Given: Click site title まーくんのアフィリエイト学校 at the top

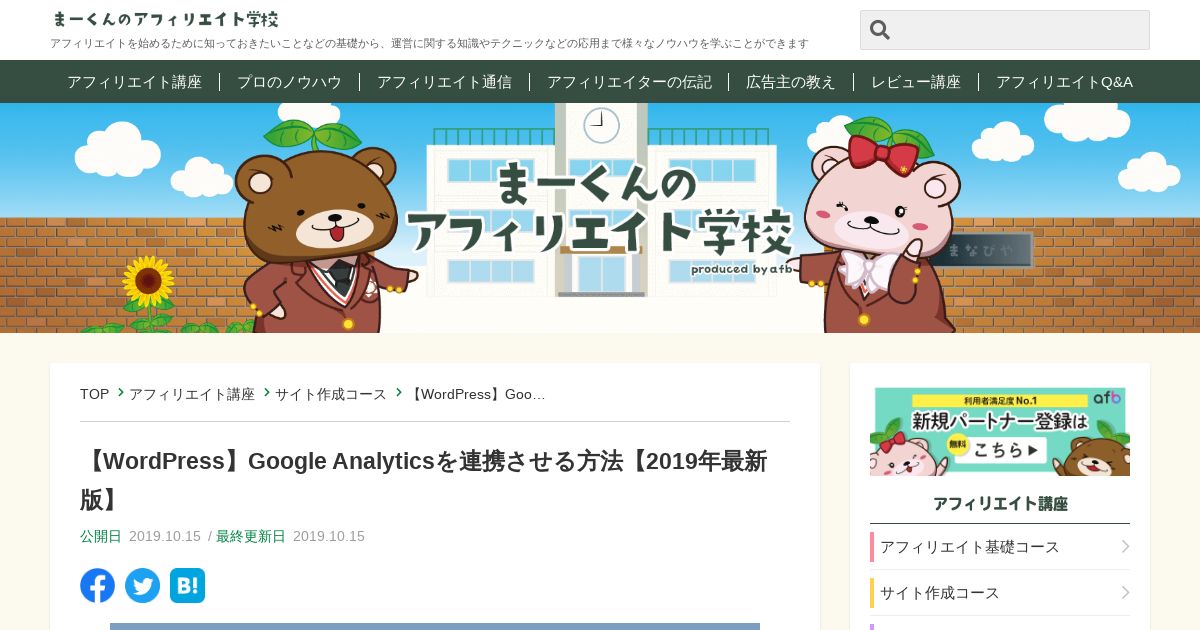Looking at the screenshot, I should click(165, 19).
